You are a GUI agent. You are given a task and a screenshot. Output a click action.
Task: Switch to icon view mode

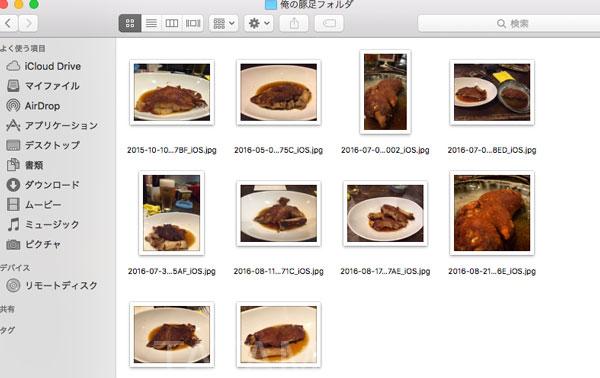130,23
